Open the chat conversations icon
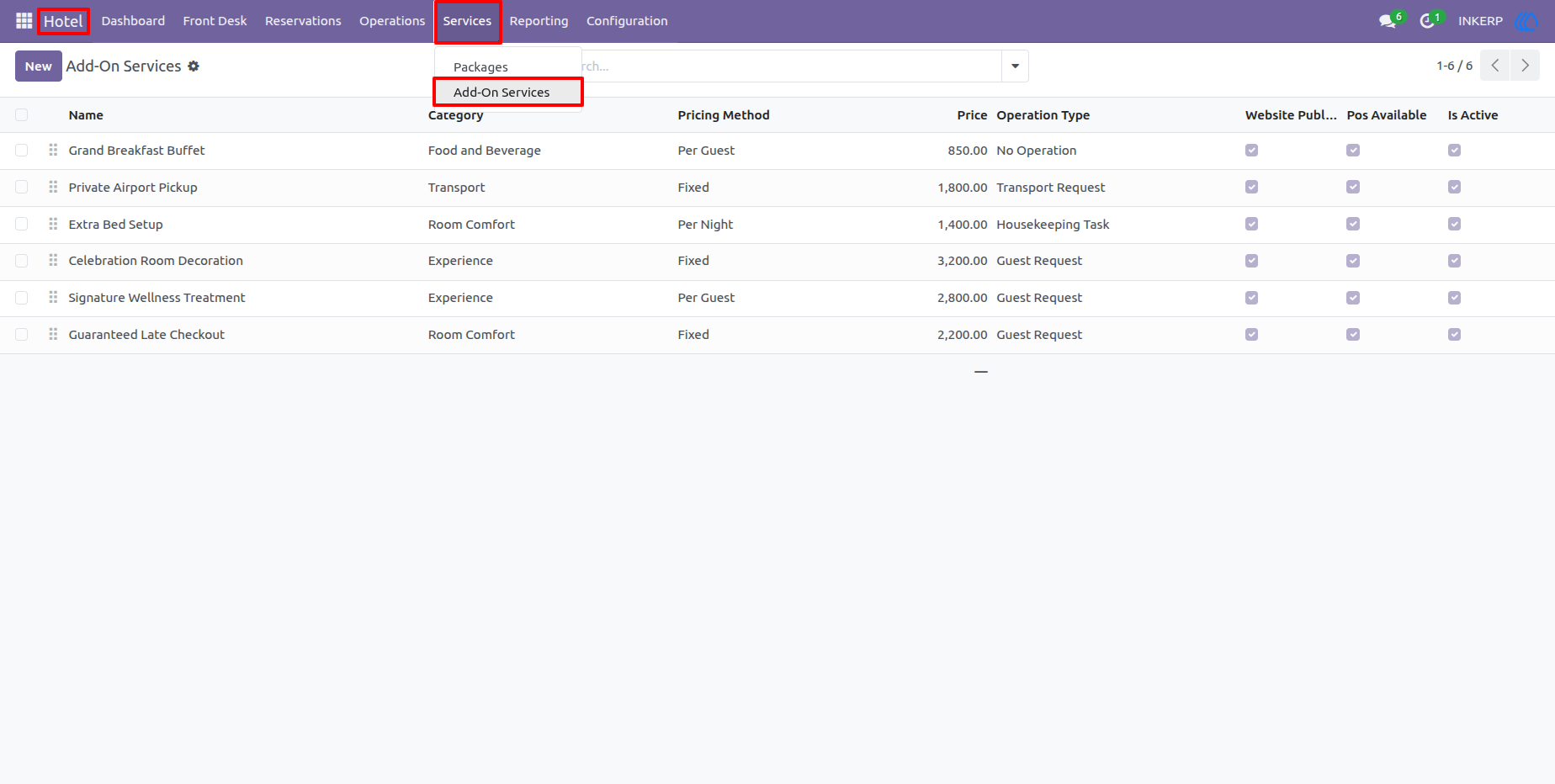The width and height of the screenshot is (1555, 784). [x=1388, y=21]
